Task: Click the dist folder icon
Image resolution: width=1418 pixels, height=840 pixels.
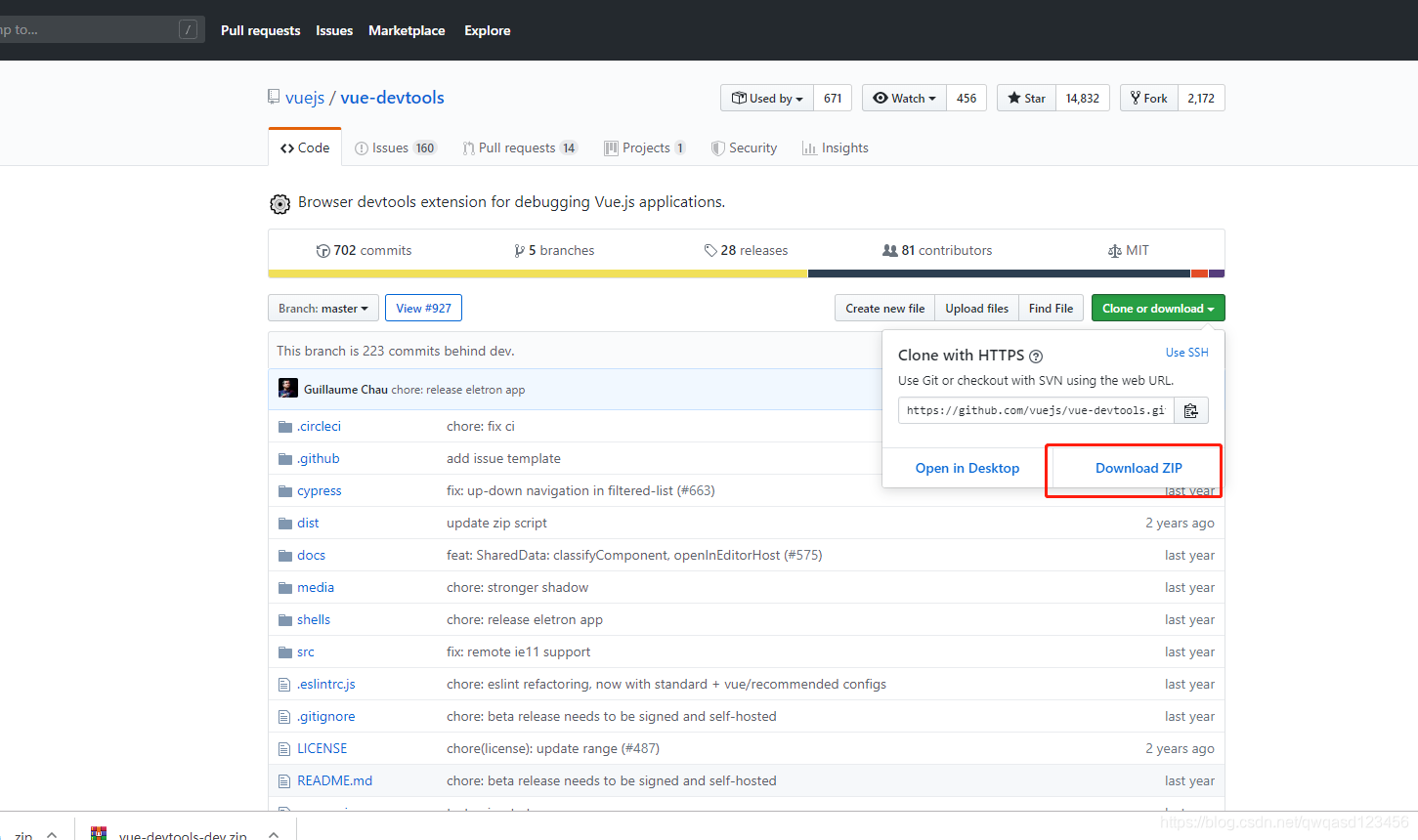Action: [285, 524]
